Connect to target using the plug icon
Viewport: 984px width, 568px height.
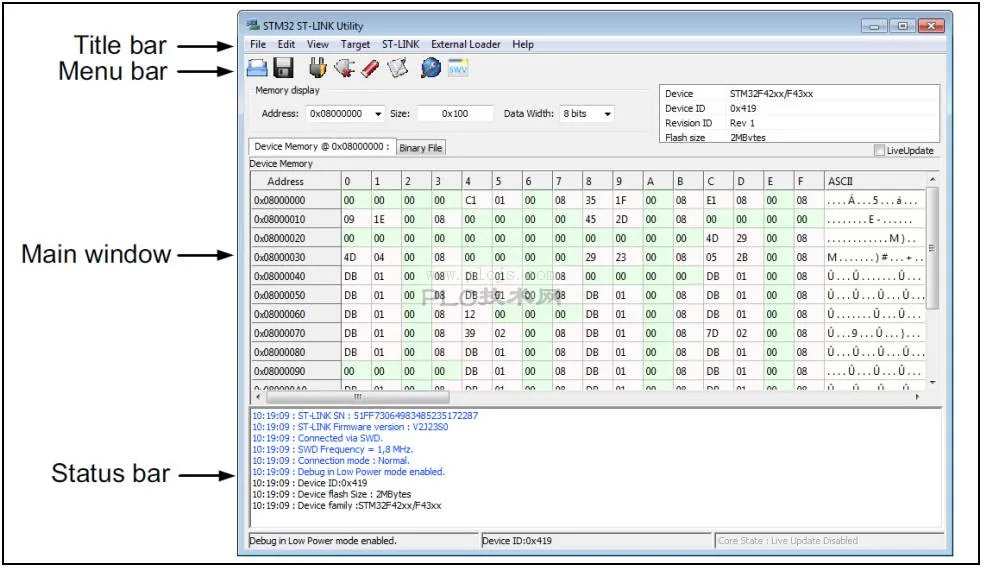318,68
